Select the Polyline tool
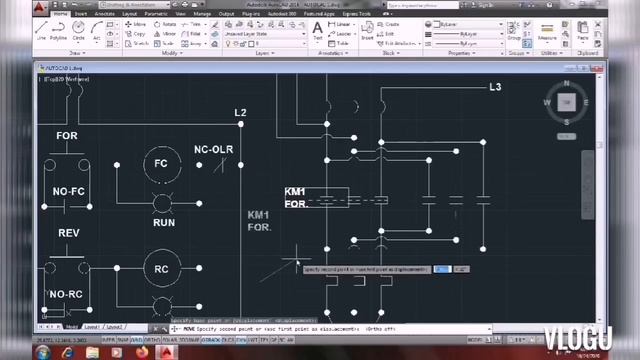640x360 pixels. click(x=58, y=31)
